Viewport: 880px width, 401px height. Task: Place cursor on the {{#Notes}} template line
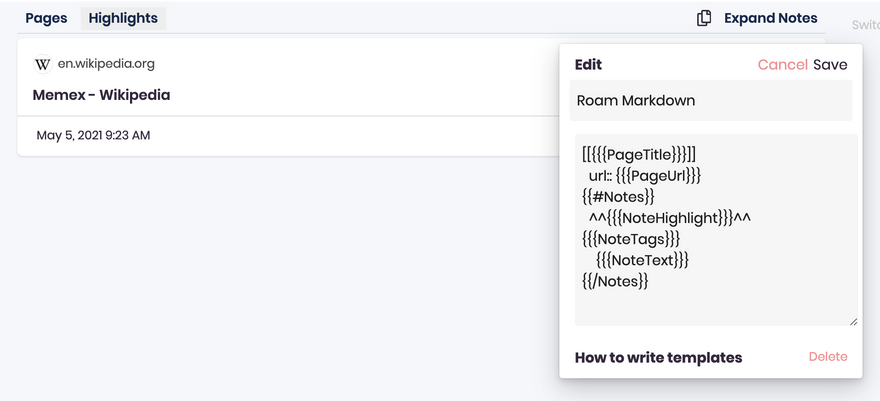618,197
